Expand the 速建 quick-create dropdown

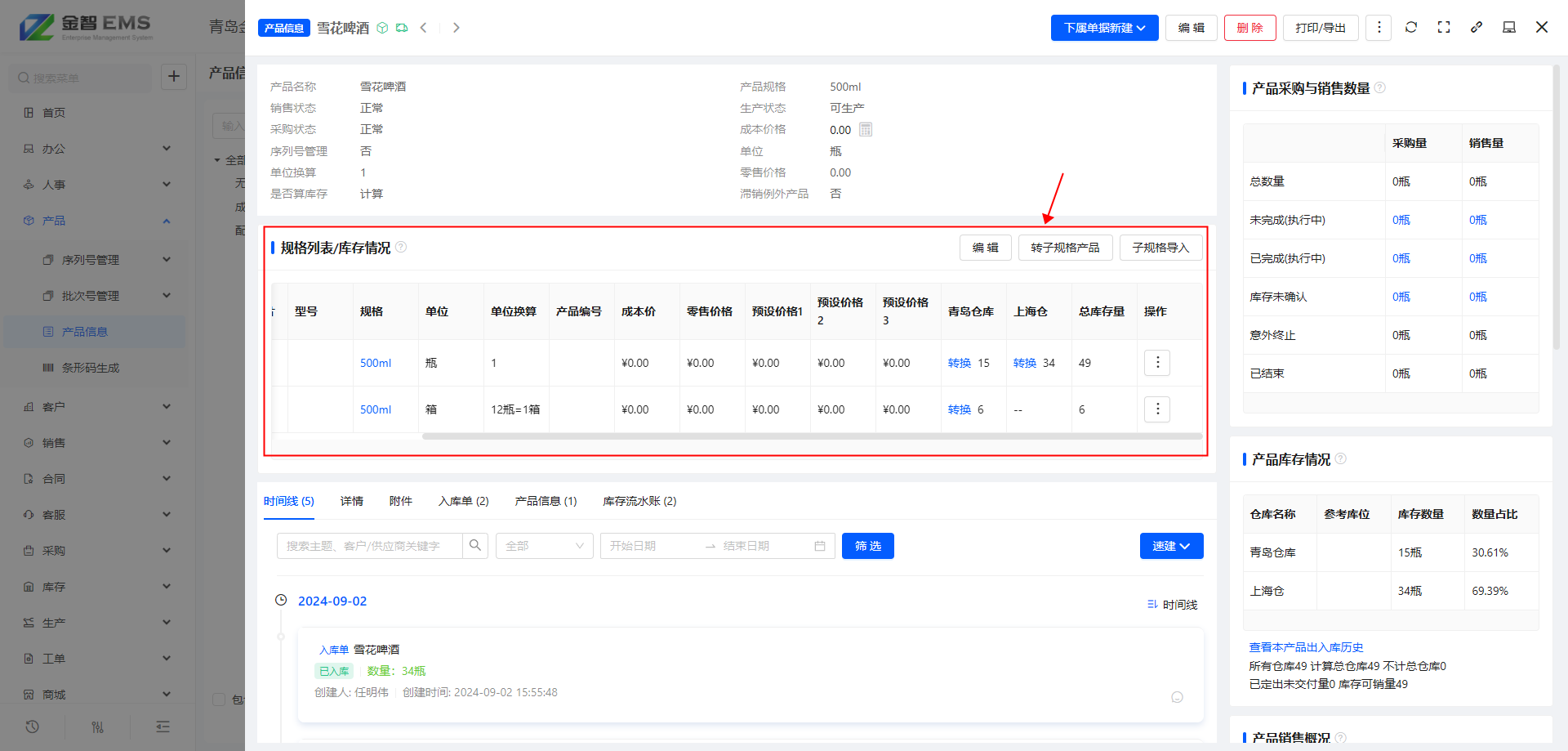[1171, 546]
